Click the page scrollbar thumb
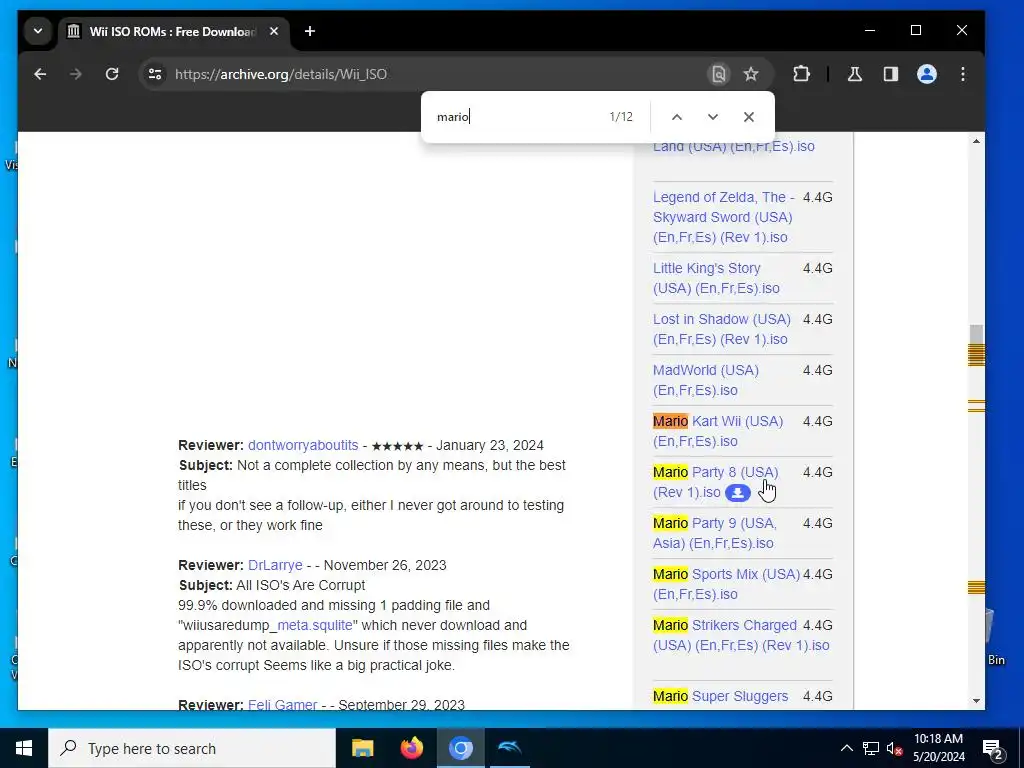Image resolution: width=1024 pixels, height=768 pixels. pyautogui.click(x=976, y=334)
